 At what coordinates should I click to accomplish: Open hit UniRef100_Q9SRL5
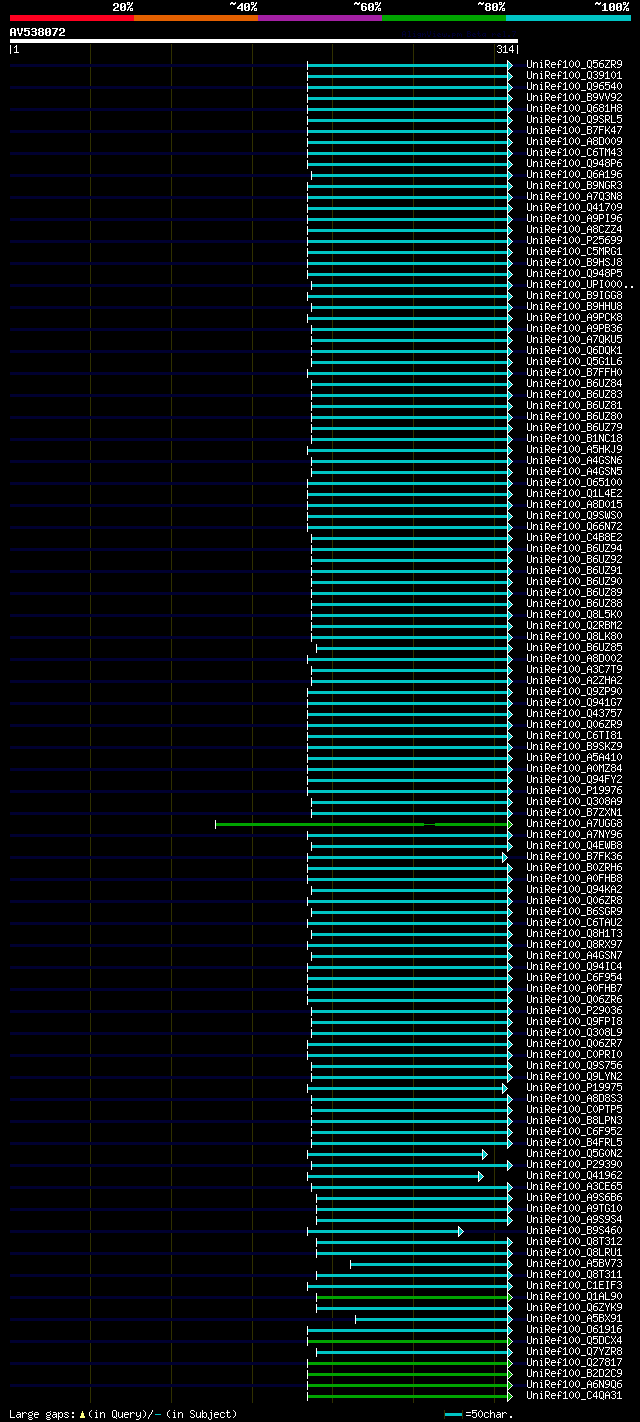[x=574, y=119]
